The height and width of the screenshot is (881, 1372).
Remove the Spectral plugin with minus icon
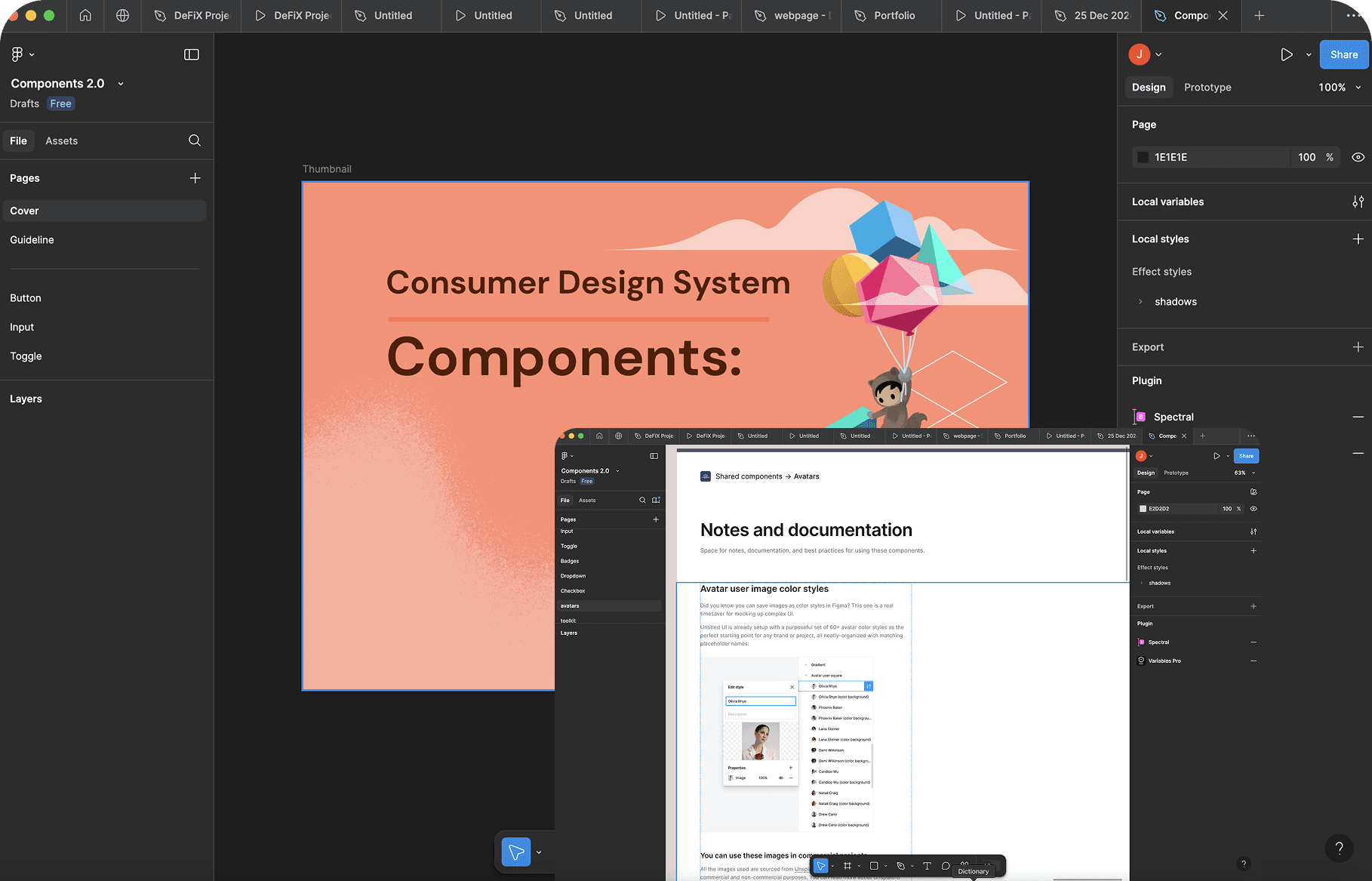tap(1358, 417)
